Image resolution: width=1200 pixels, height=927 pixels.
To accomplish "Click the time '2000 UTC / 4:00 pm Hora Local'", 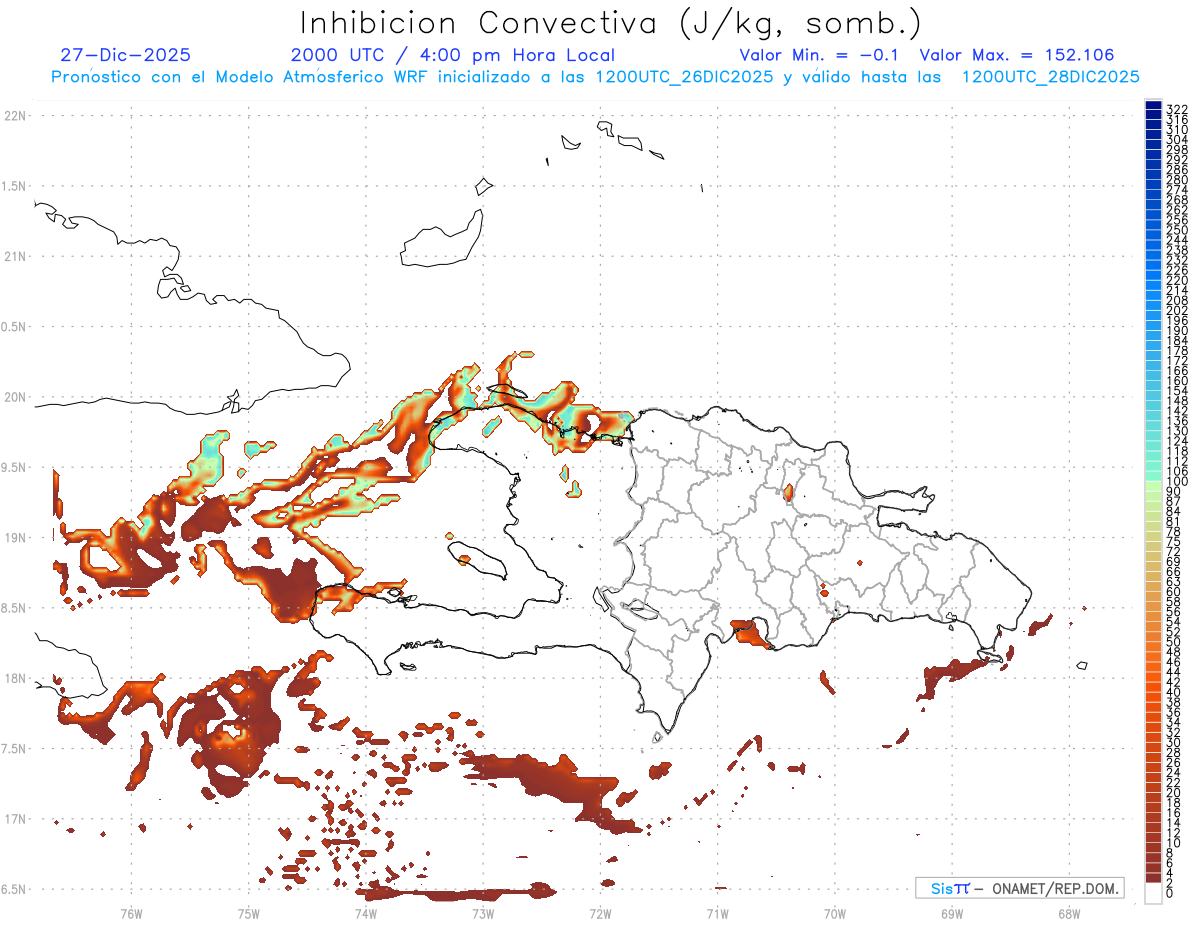I will [x=452, y=55].
